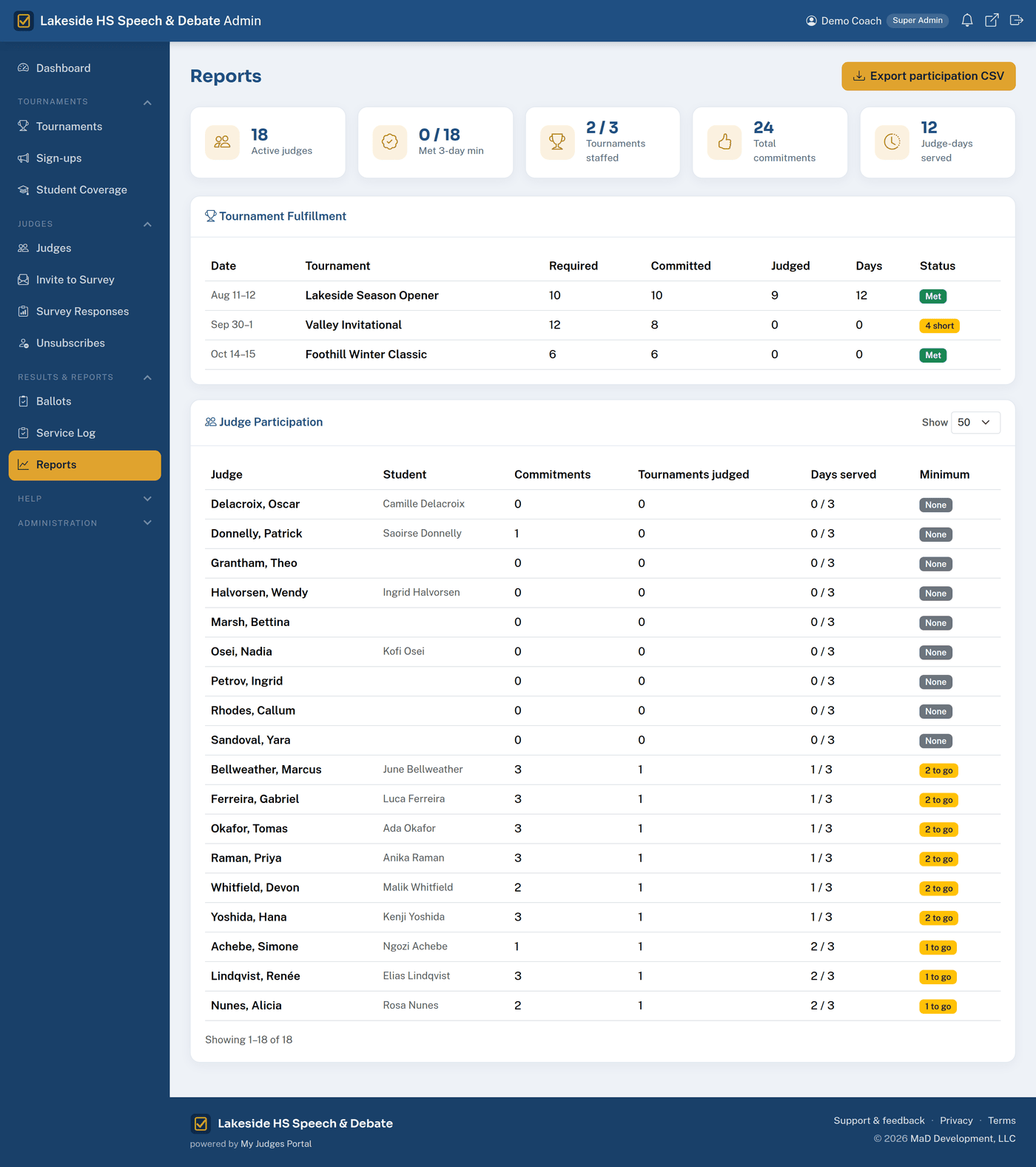Screen dimensions: 1036x1167
Task: Open the Privacy footer link
Action: 957,1120
